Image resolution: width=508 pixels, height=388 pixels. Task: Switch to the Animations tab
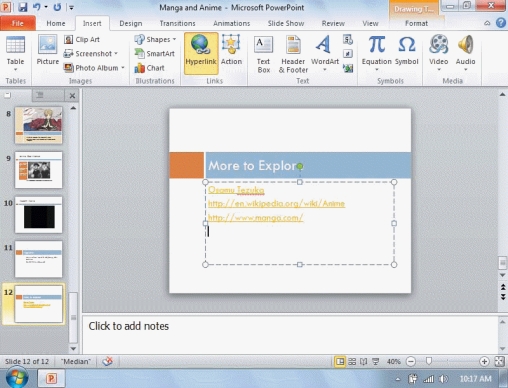coord(232,23)
